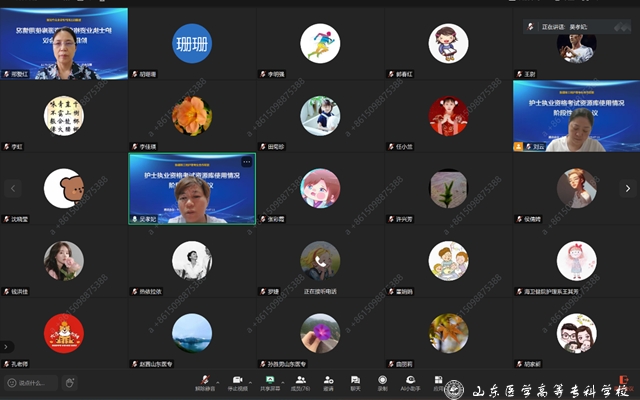Select the red tiger mascot avatar
The height and width of the screenshot is (400, 640).
tap(64, 333)
